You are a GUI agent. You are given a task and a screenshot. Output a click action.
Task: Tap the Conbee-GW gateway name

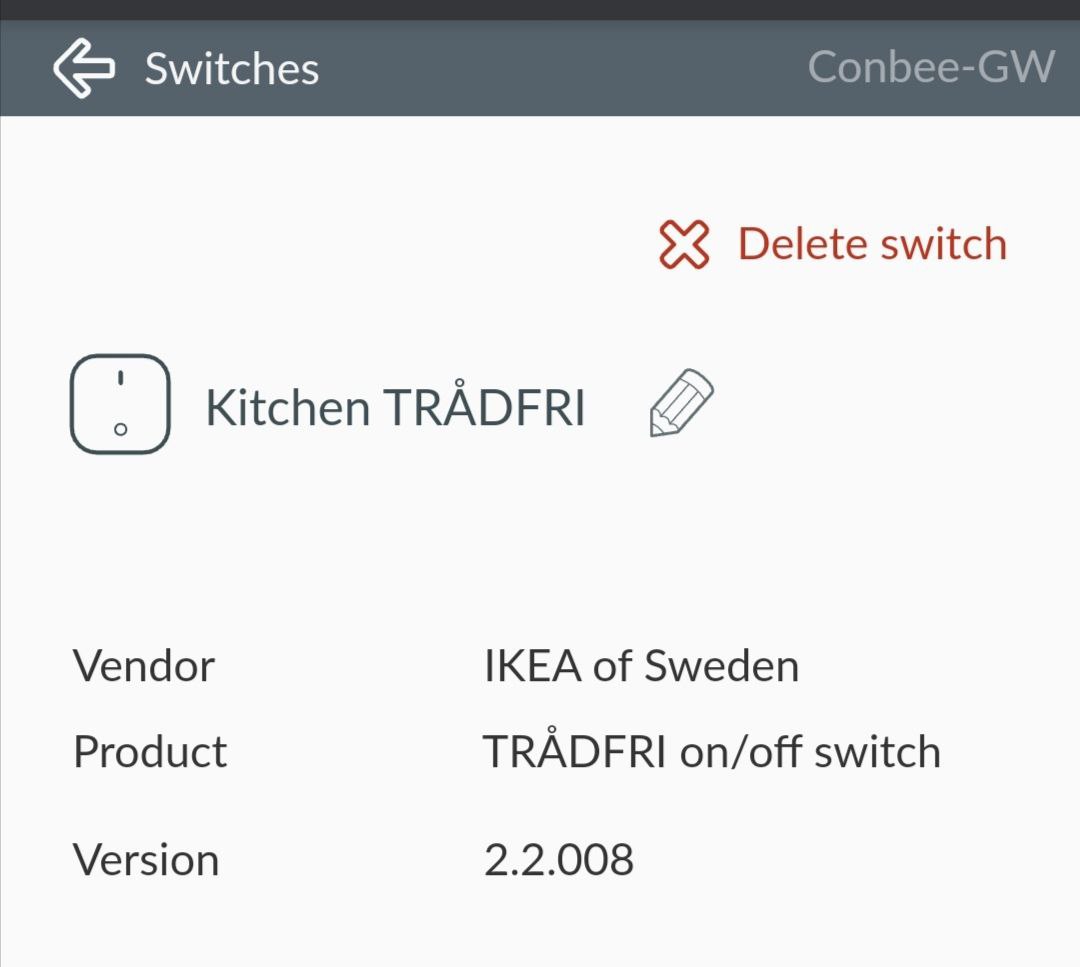pos(930,68)
